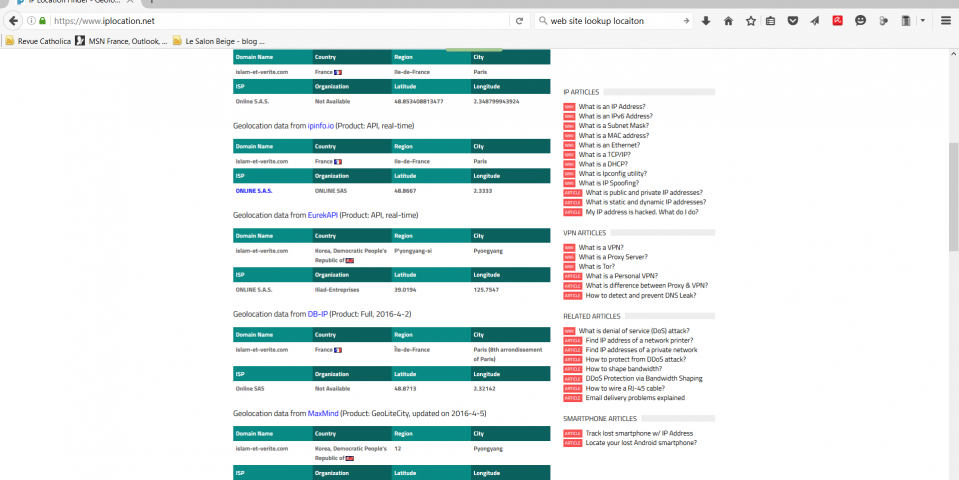959x480 pixels.
Task: Open 'DDoS Protection via Bandwidth Shaping'
Action: pos(644,378)
